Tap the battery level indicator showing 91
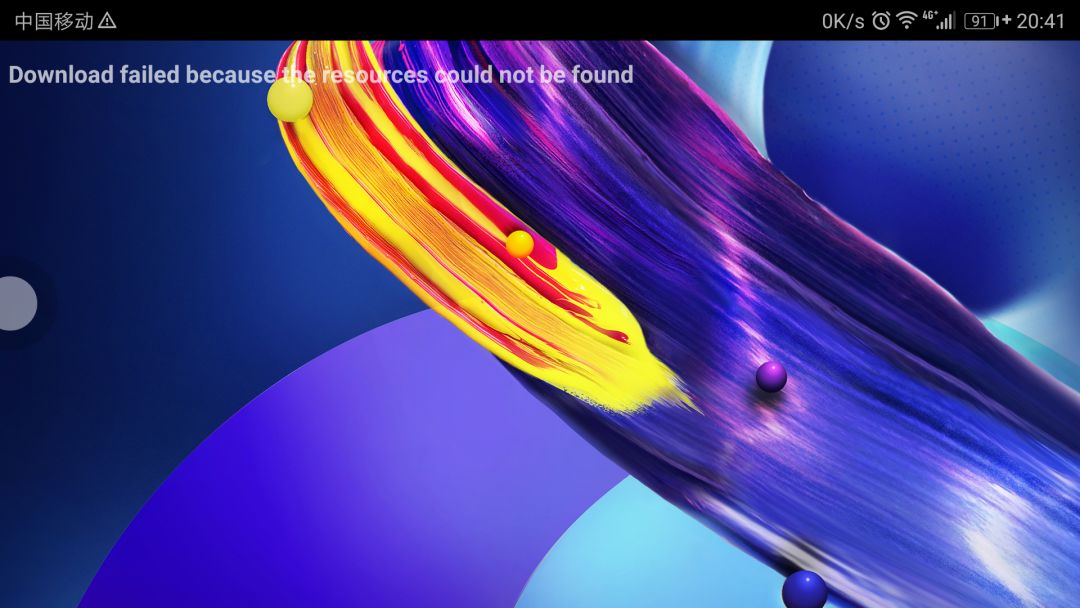This screenshot has width=1080, height=608. (986, 21)
